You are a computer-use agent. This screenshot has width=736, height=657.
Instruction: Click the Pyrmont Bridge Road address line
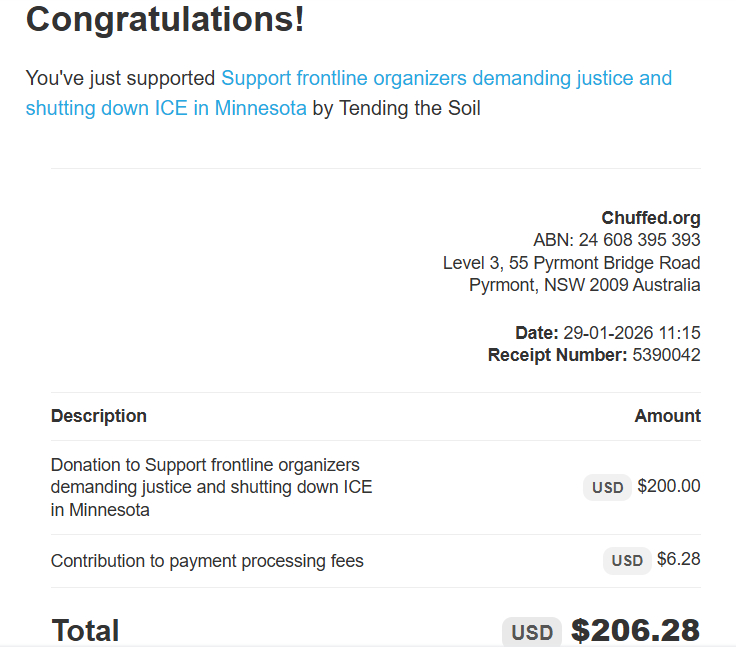click(x=571, y=263)
